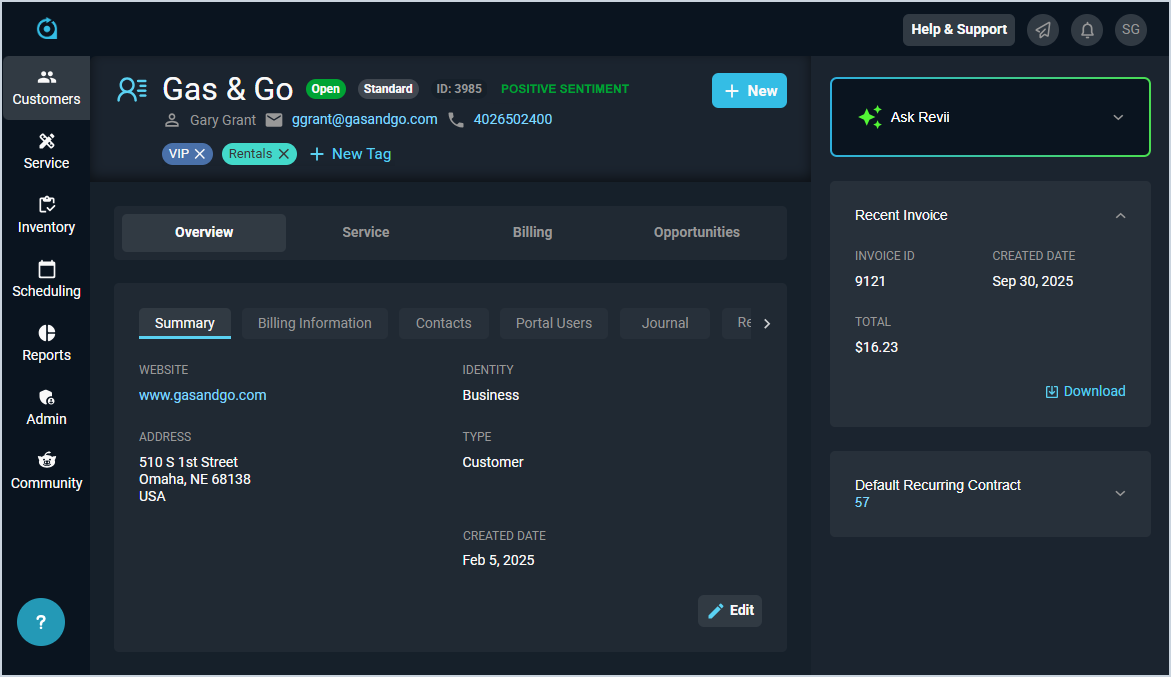Expand Default Recurring Contract panel
This screenshot has height=677, width=1171.
(x=1120, y=493)
